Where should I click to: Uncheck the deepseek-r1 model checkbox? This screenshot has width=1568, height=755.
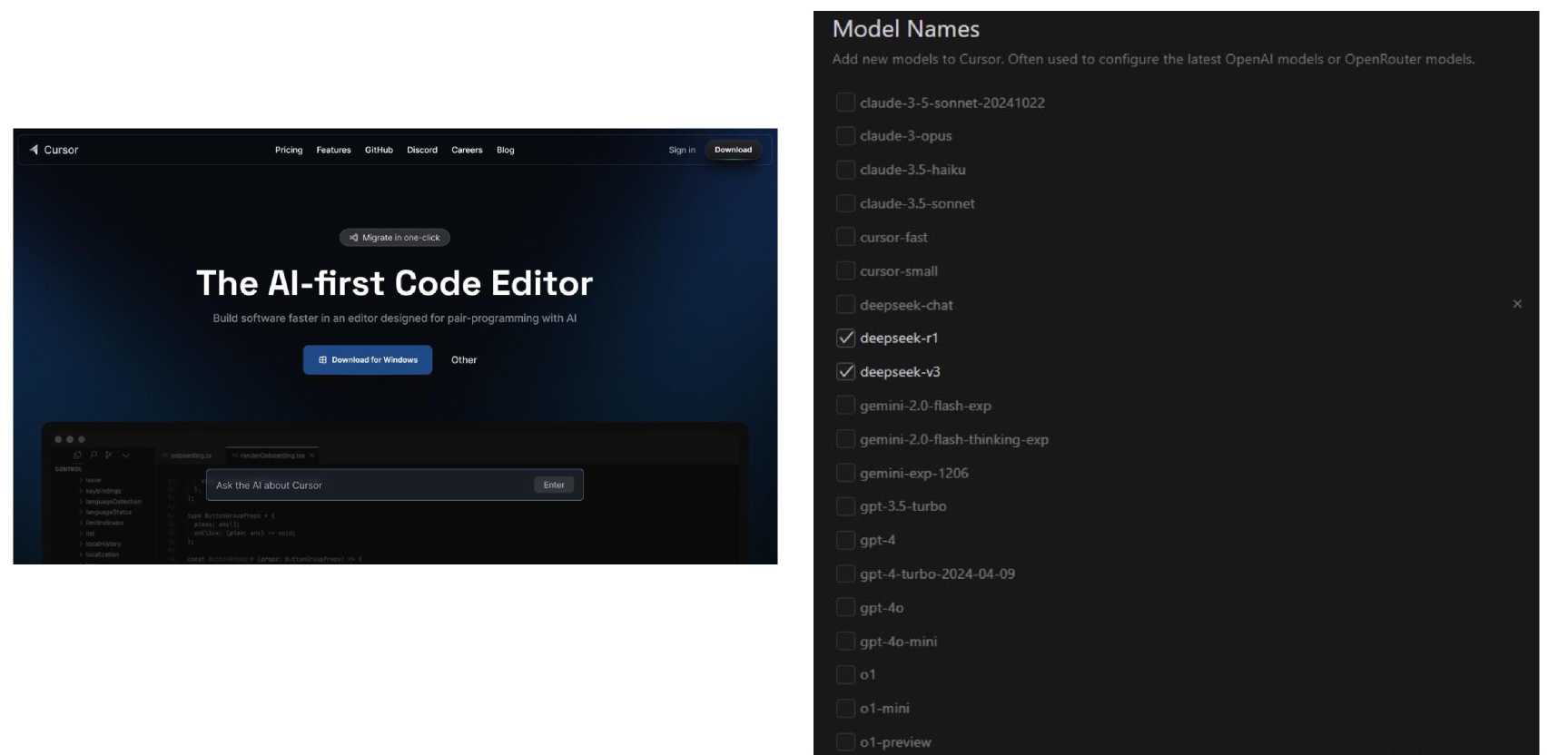(845, 338)
